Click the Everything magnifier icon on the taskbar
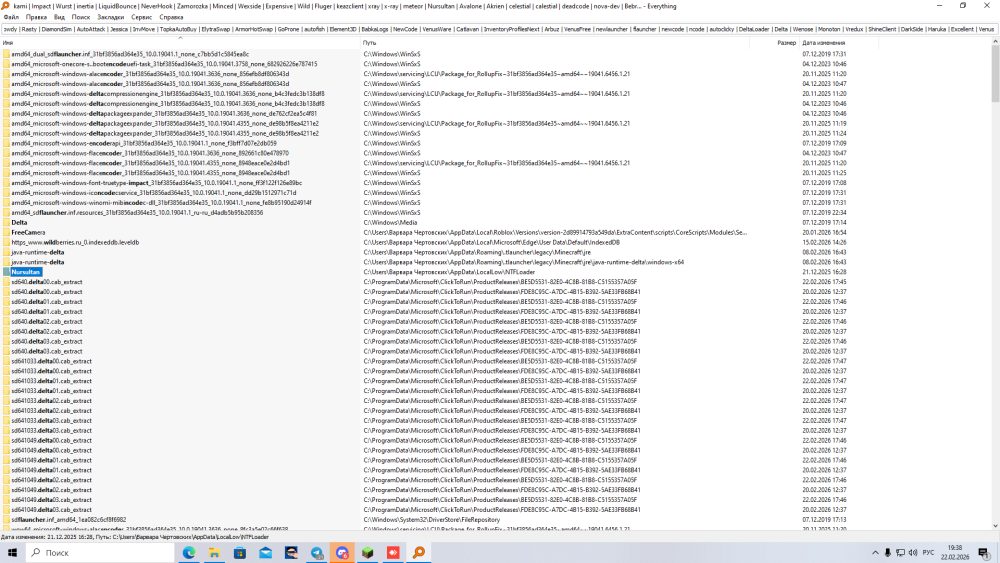Image resolution: width=1000 pixels, height=563 pixels. click(x=419, y=553)
